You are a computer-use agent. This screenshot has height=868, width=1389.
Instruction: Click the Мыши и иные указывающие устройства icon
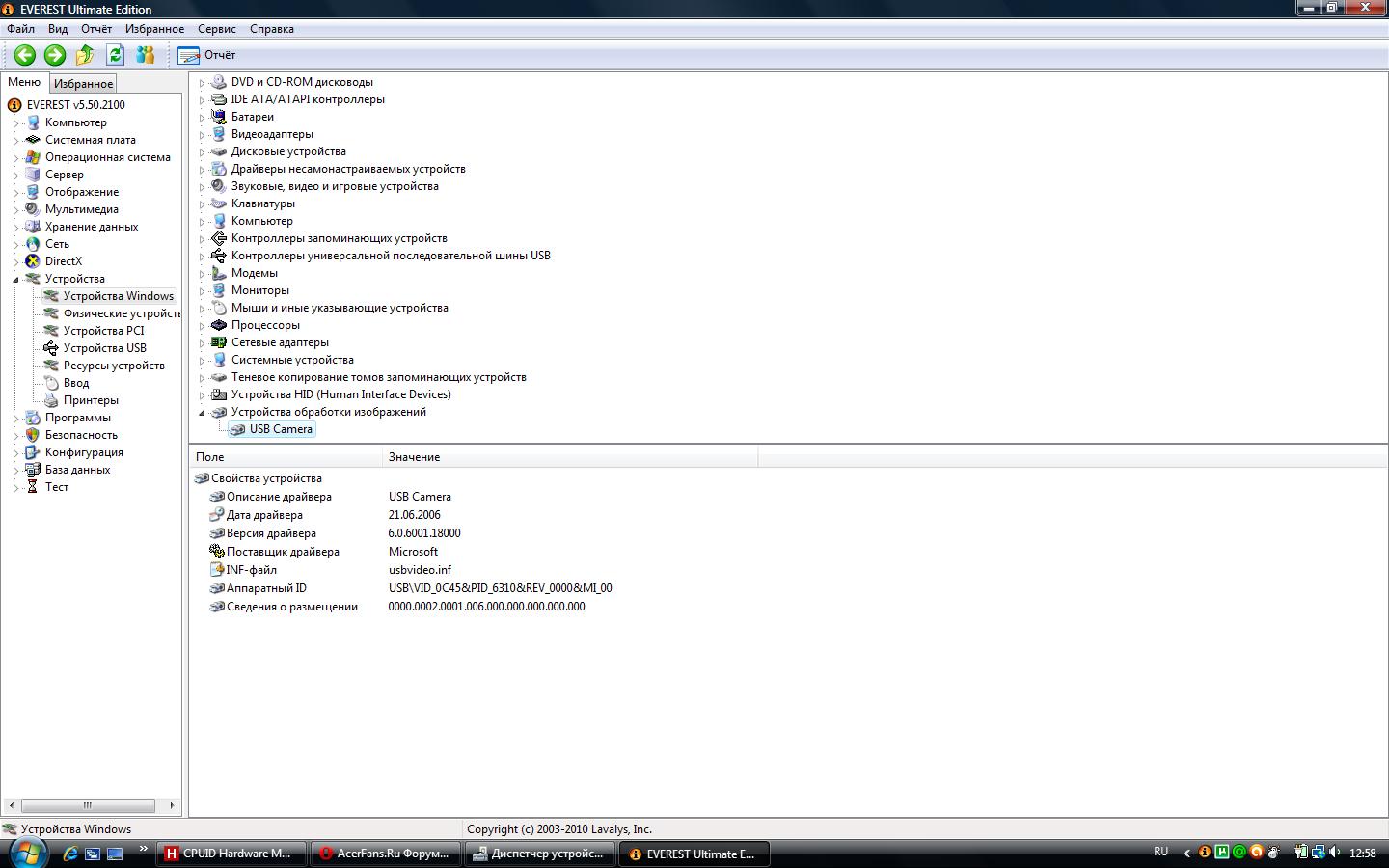click(x=219, y=308)
